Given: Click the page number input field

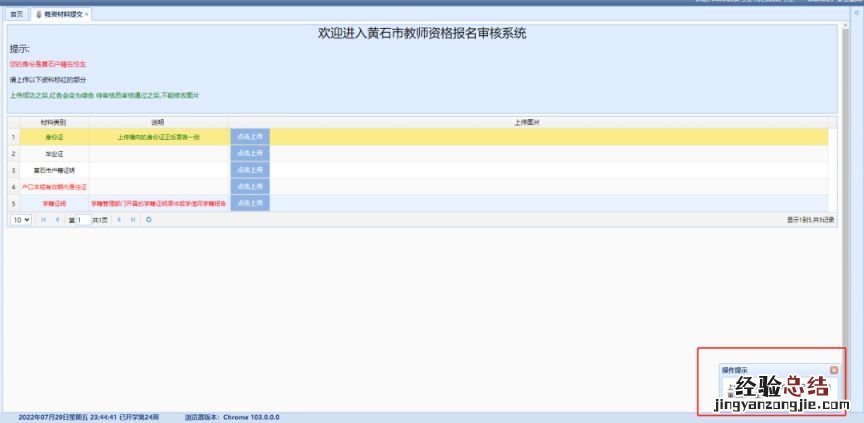Looking at the screenshot, I should 83,220.
